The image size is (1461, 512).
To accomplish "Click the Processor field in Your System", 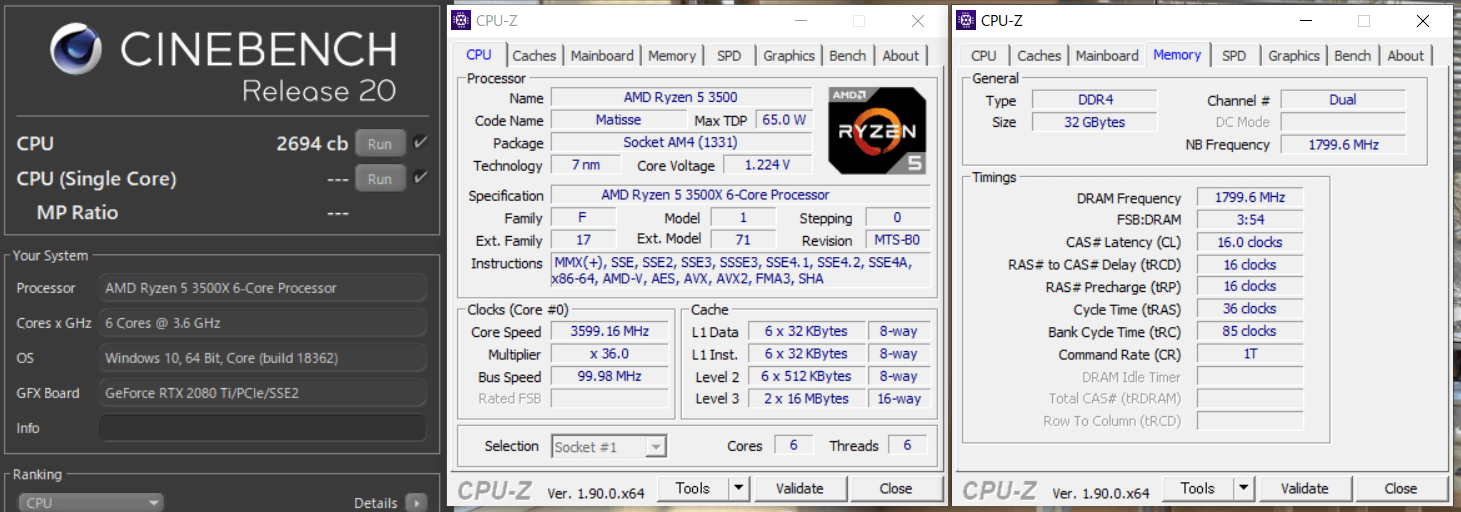I will tap(263, 288).
